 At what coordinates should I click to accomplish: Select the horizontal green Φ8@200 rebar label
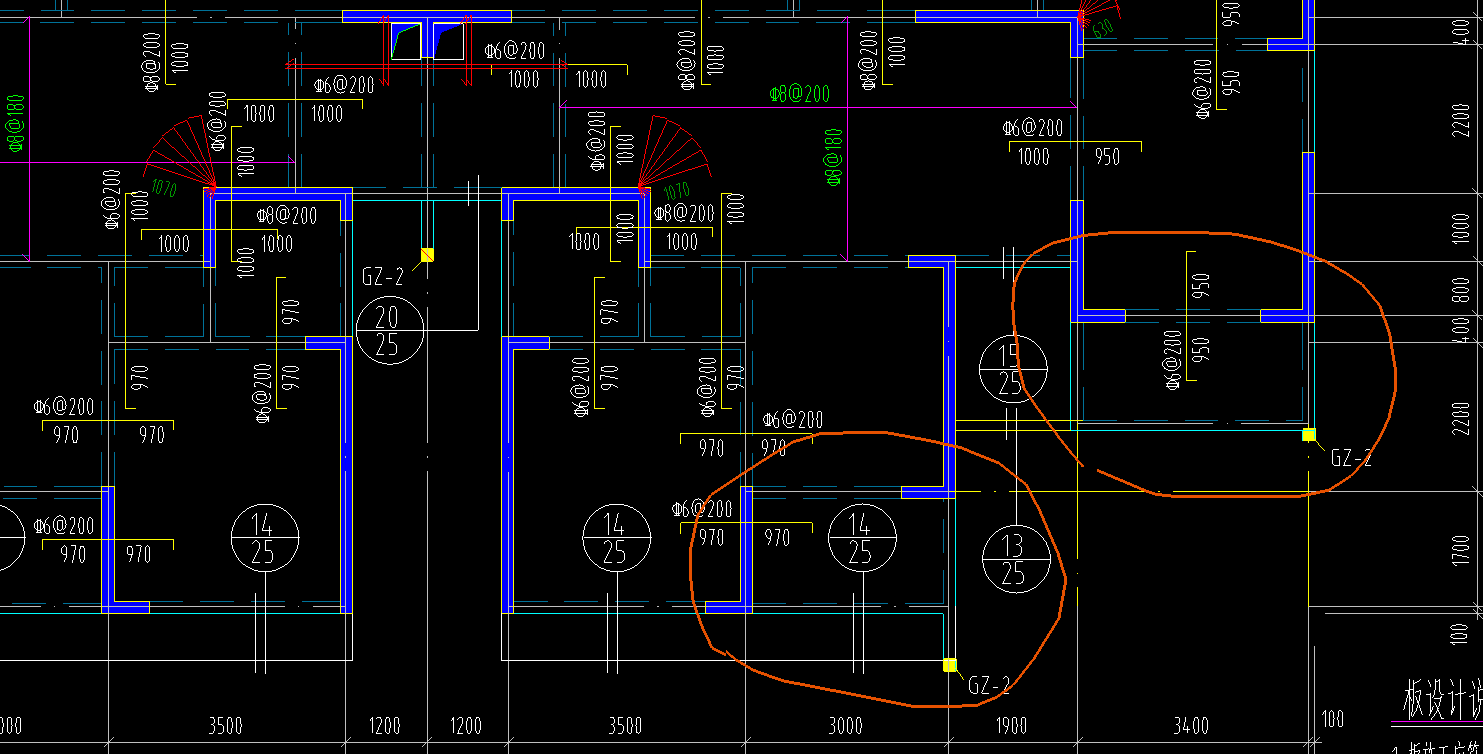click(800, 94)
